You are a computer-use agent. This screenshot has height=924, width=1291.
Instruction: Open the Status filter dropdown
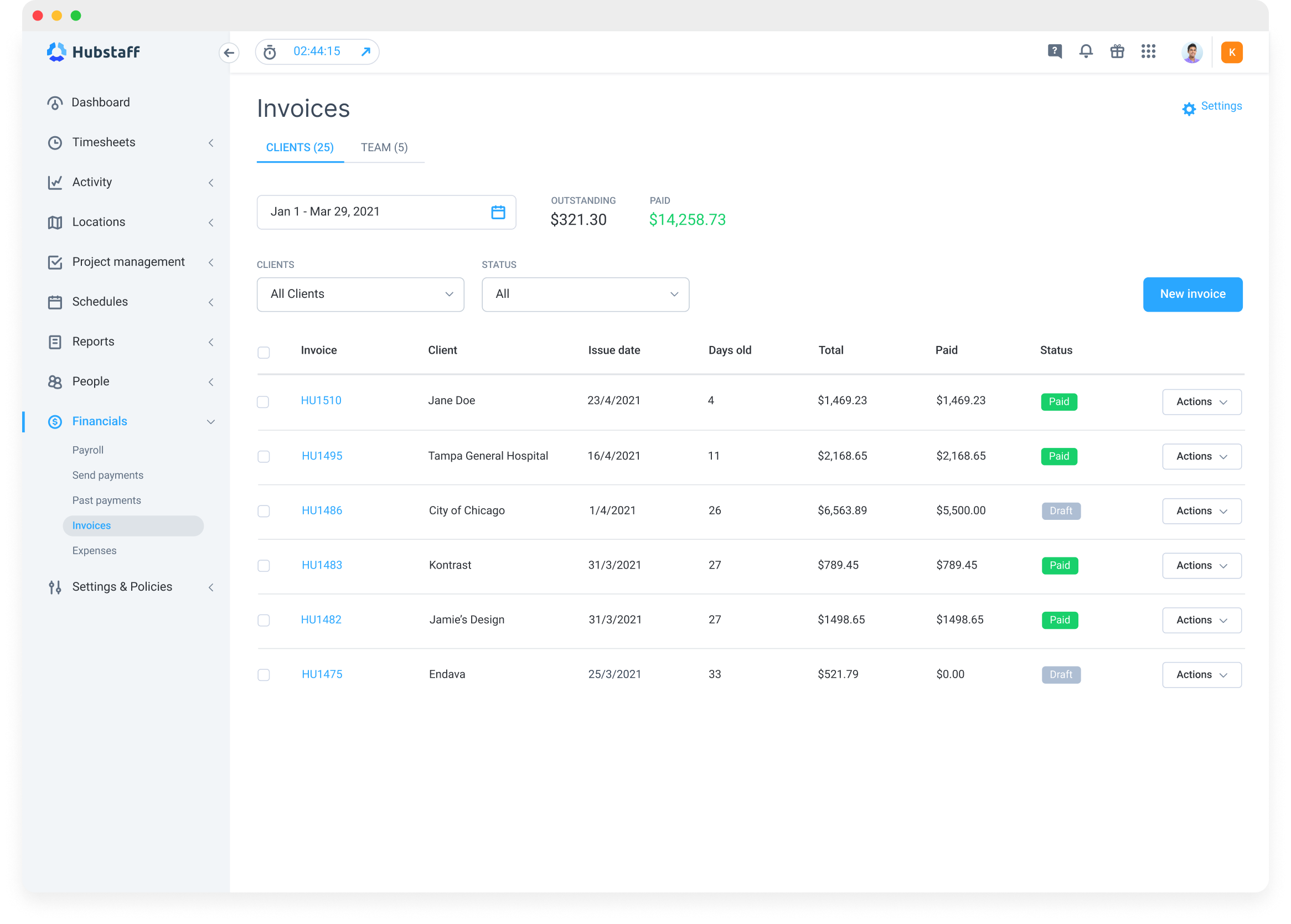[585, 294]
